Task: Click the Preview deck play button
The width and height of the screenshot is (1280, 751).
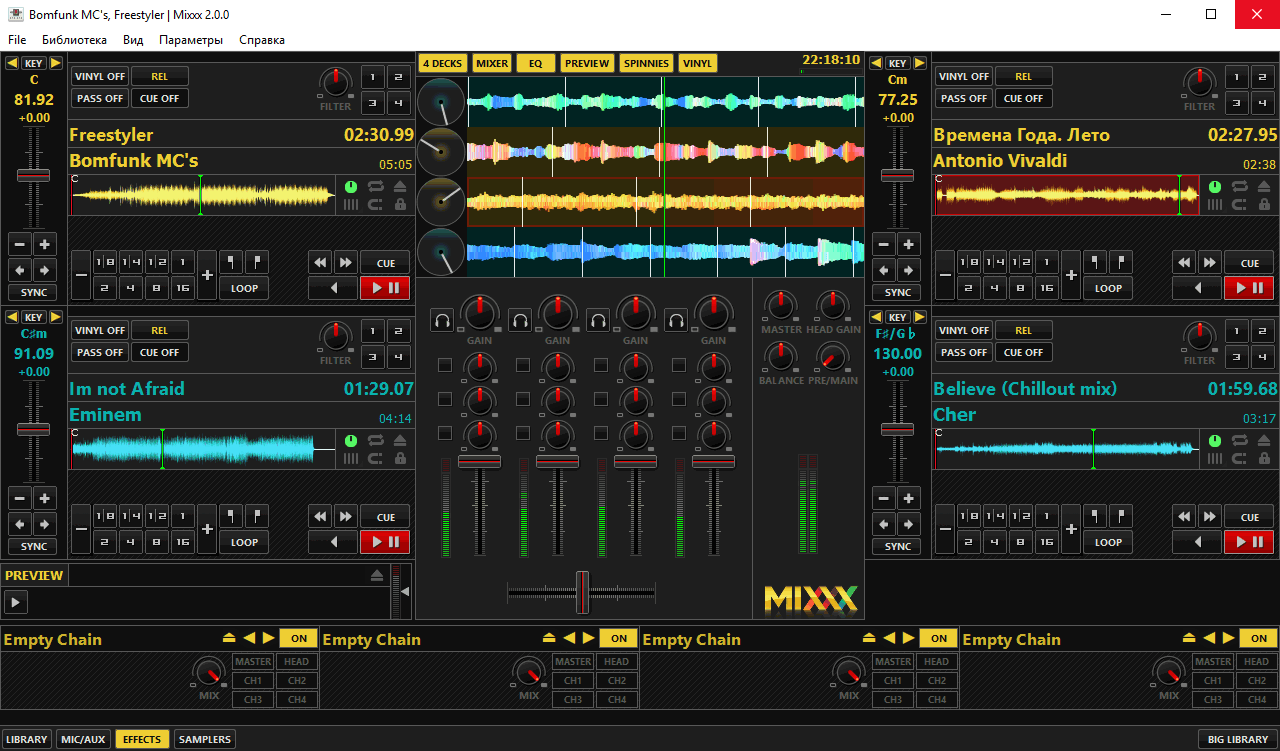Action: 16,602
